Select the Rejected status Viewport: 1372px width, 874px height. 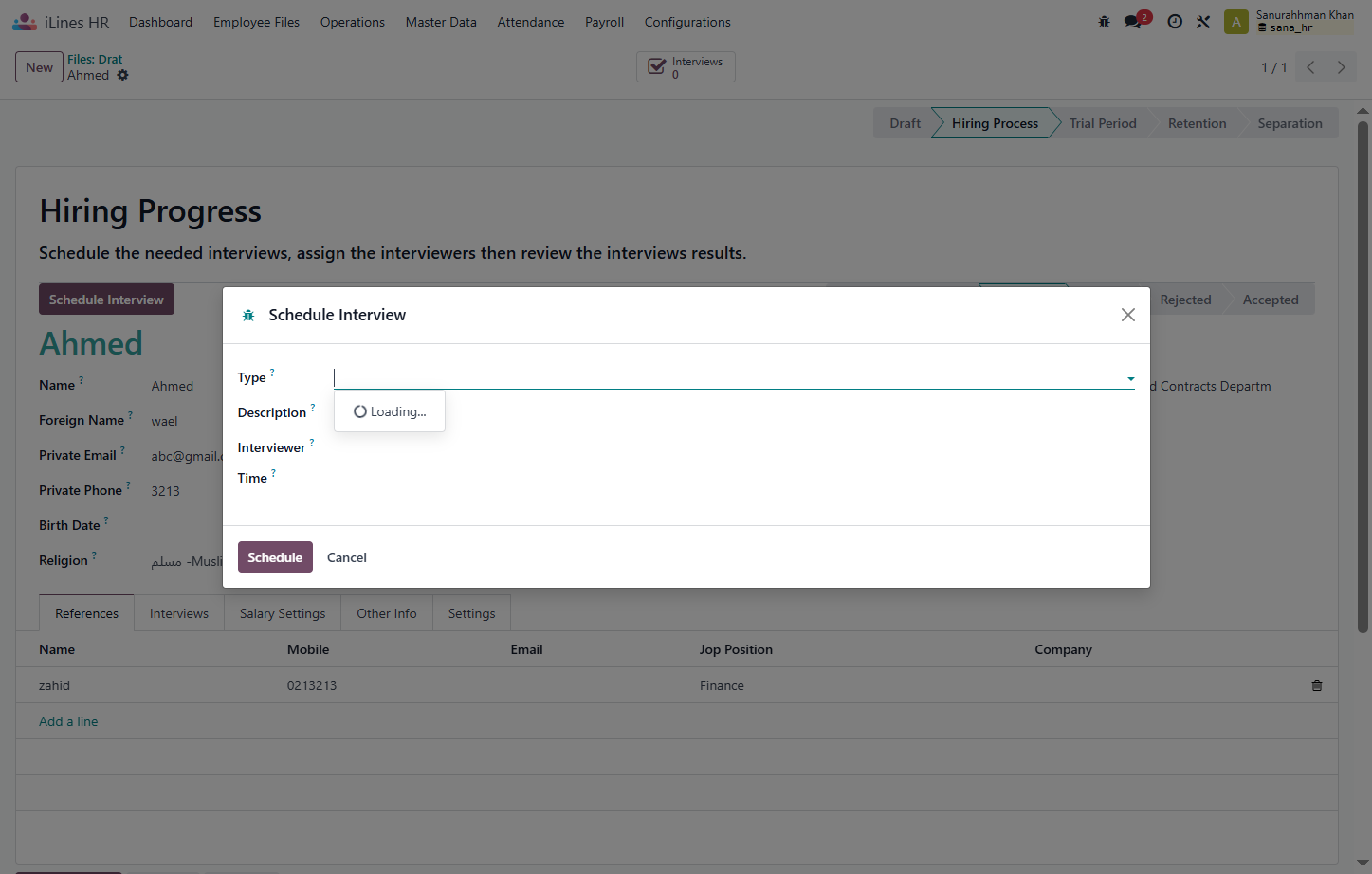pos(1185,300)
